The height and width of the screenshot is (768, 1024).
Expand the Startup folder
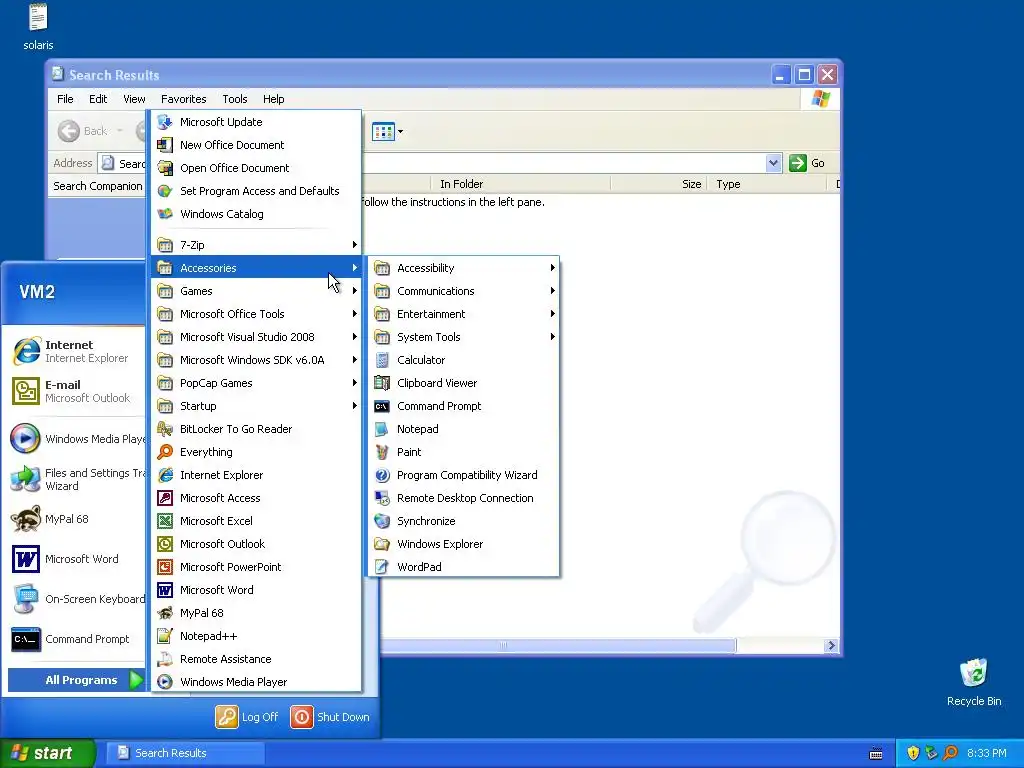(256, 406)
